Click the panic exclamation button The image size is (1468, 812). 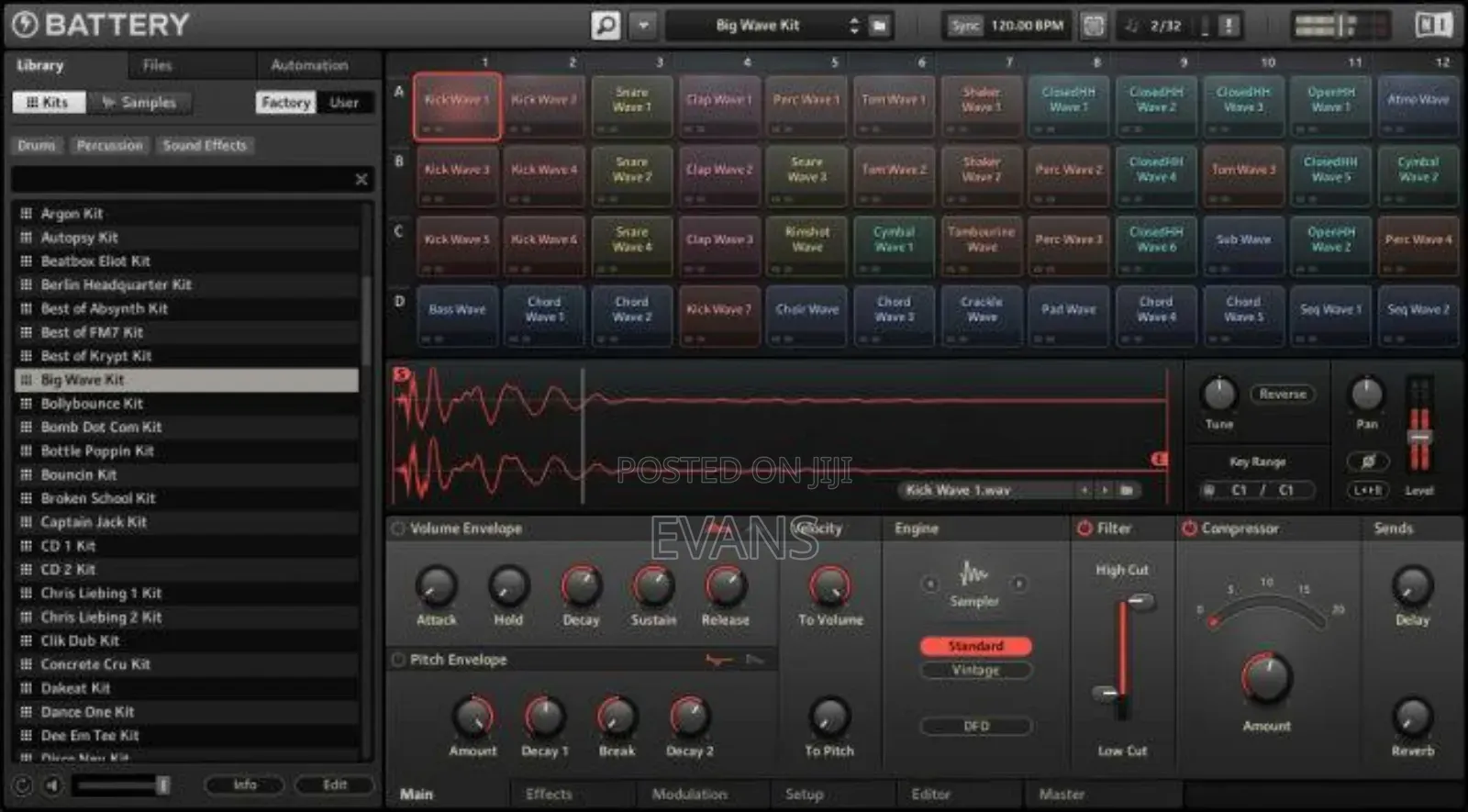point(1229,26)
